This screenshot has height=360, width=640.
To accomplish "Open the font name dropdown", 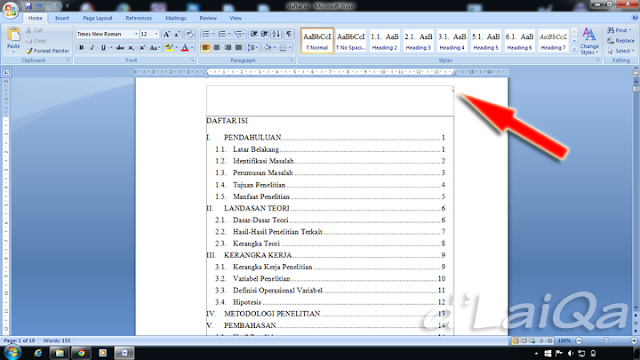I will [136, 34].
